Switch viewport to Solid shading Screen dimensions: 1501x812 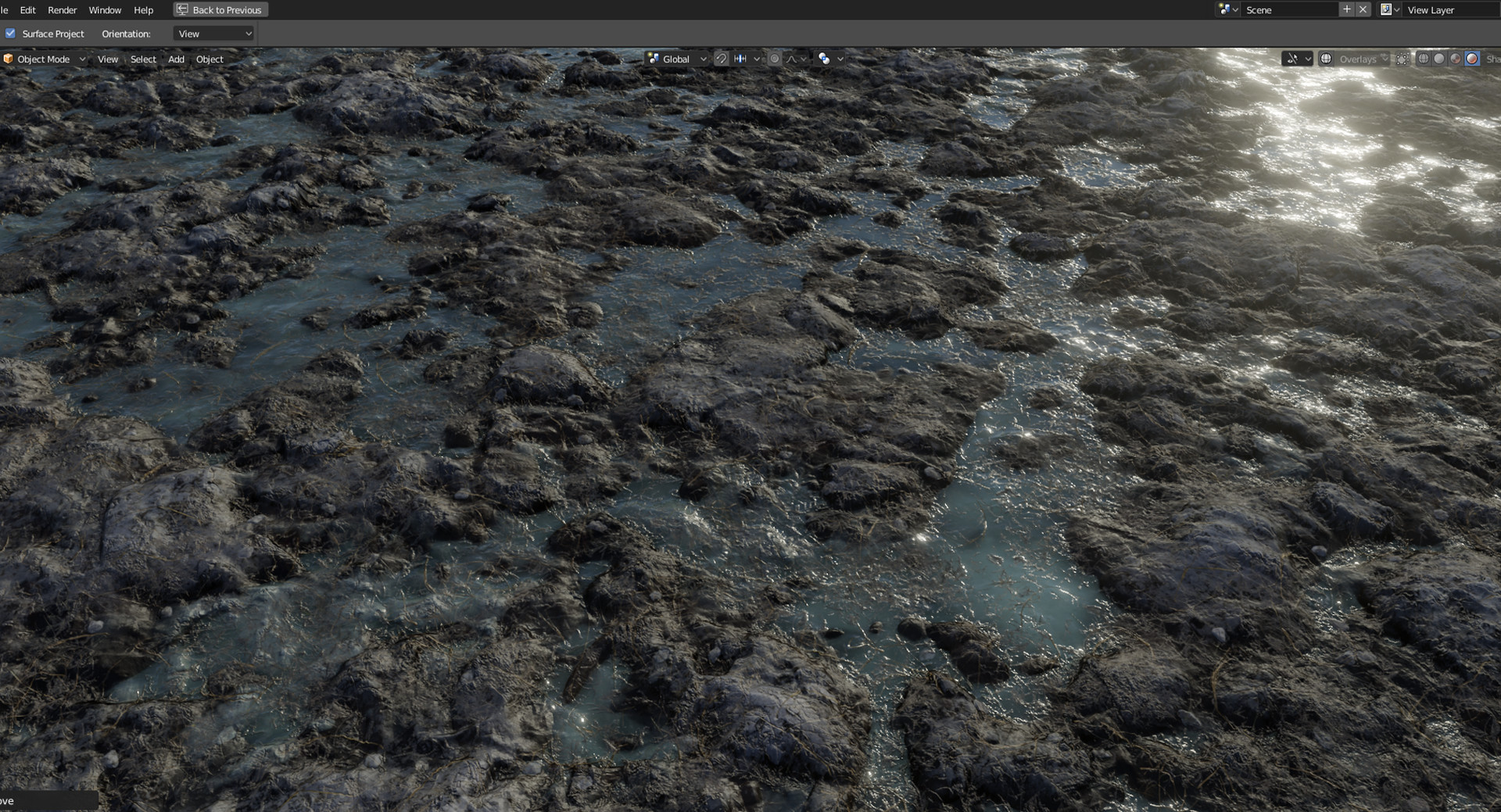[1439, 59]
